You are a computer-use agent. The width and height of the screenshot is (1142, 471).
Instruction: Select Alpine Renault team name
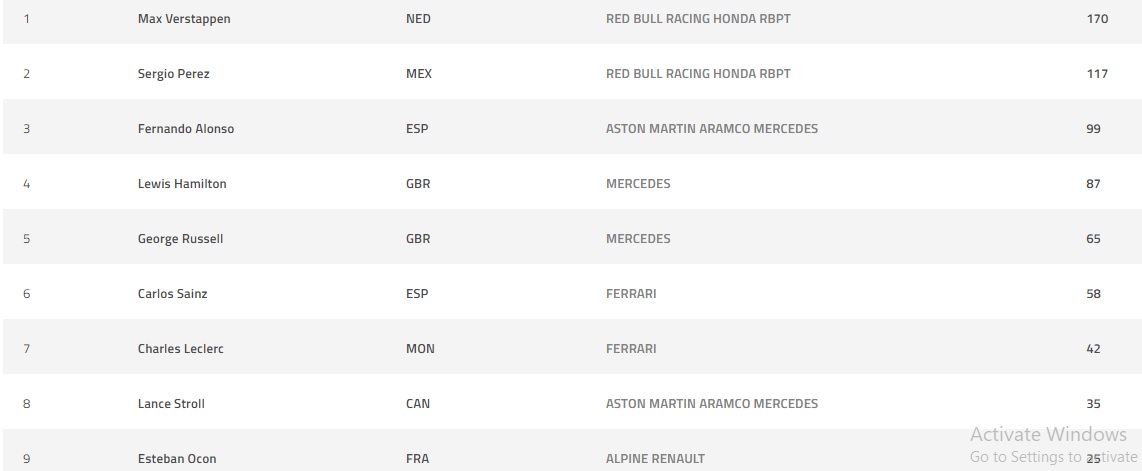(655, 459)
